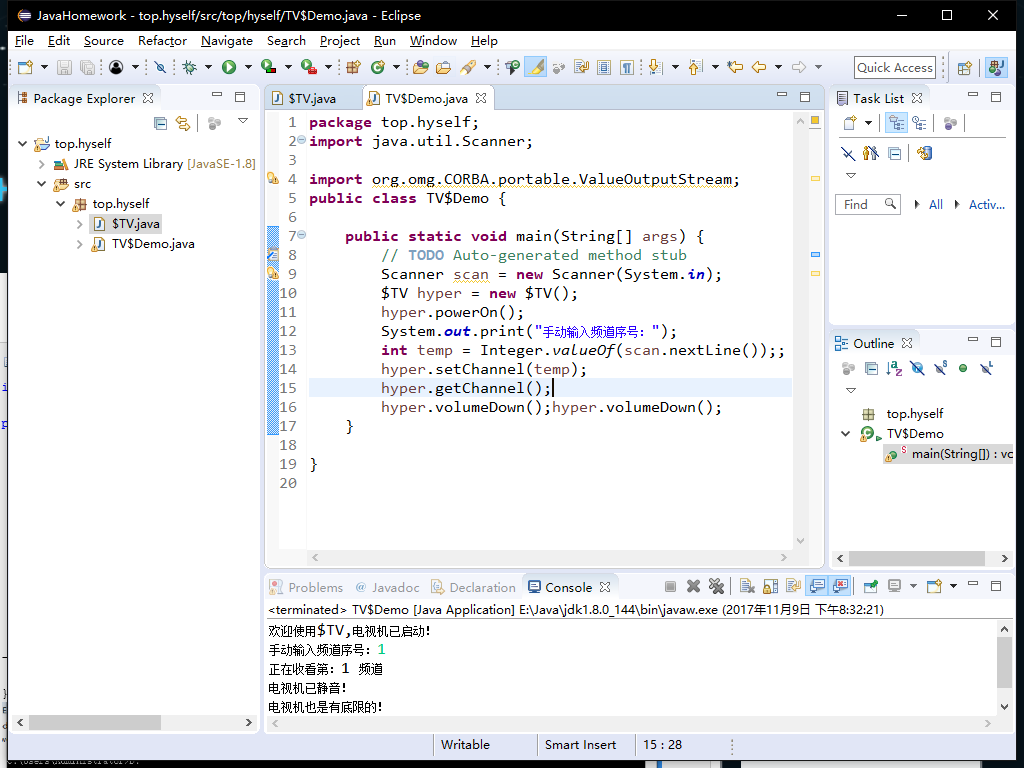Click the Pin Console icon
This screenshot has height=768, width=1024.
(x=871, y=586)
